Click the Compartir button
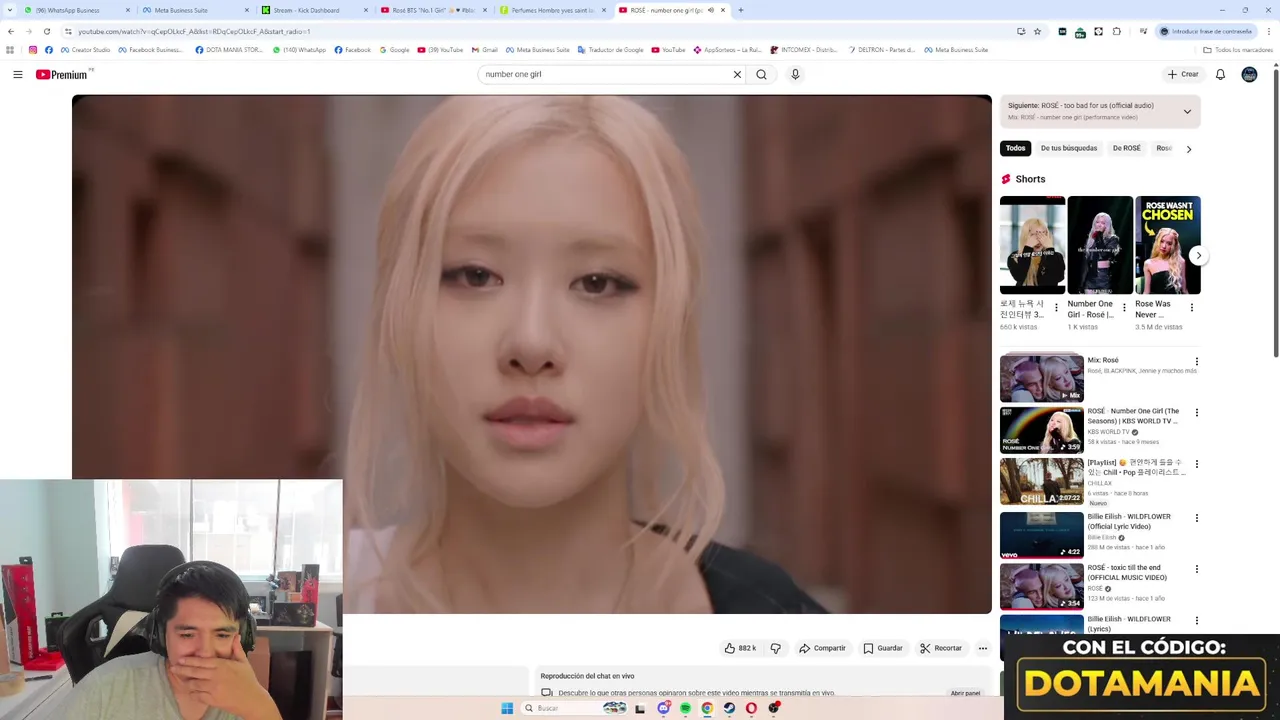Viewport: 1280px width, 720px height. 822,648
